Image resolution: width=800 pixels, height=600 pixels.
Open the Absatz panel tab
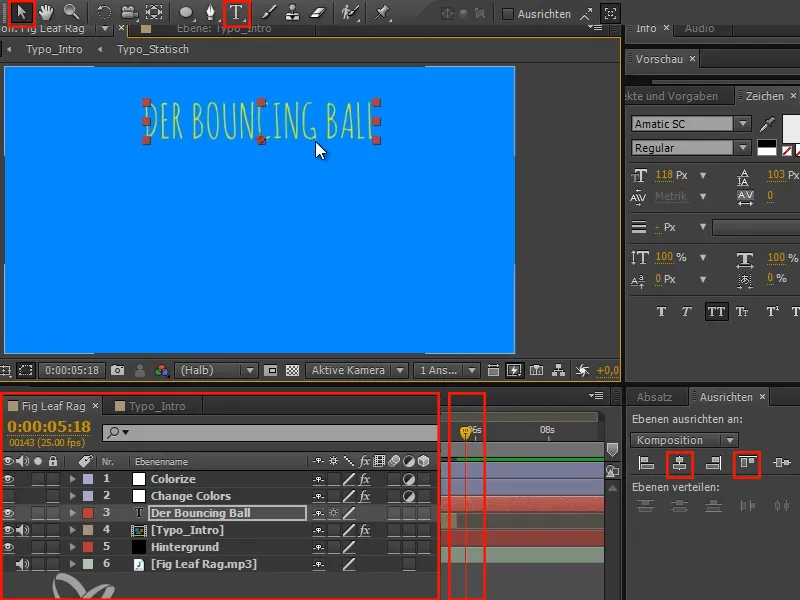(654, 397)
